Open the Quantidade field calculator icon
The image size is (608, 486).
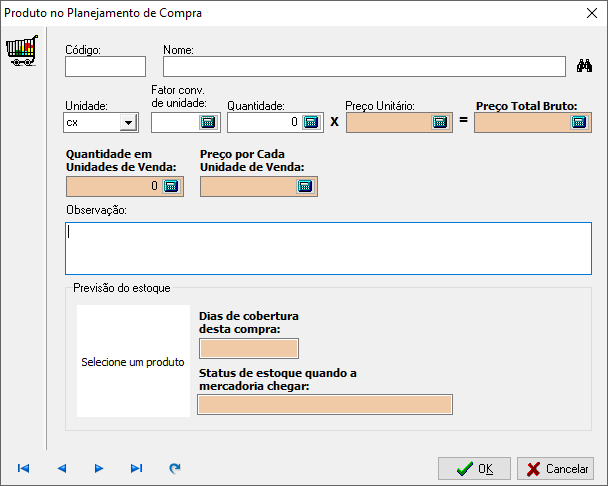click(x=311, y=122)
